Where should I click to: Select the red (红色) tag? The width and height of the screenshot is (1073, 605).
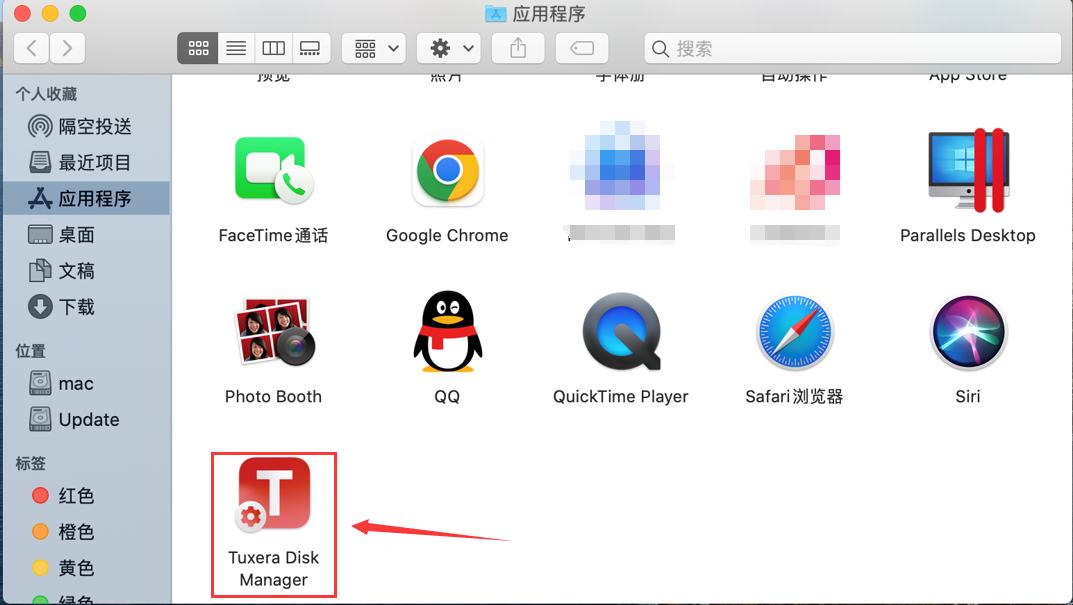point(76,496)
